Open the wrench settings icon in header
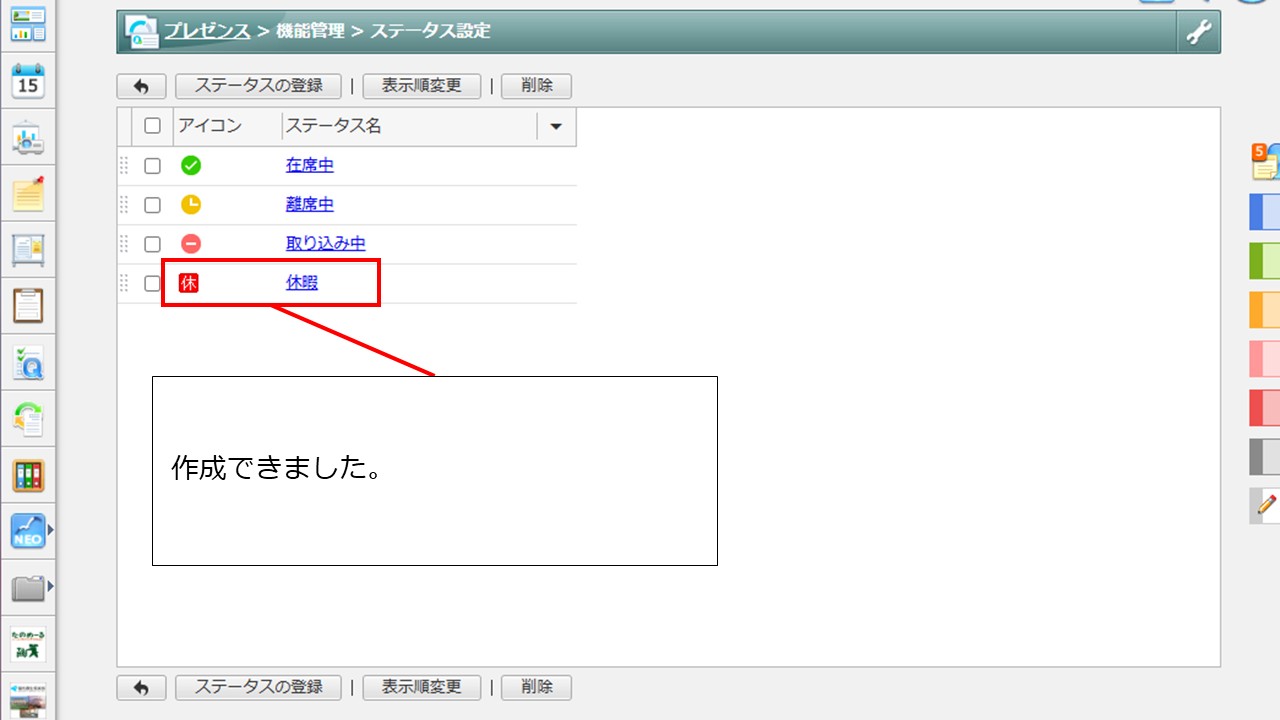Viewport: 1280px width, 720px height. (x=1198, y=32)
